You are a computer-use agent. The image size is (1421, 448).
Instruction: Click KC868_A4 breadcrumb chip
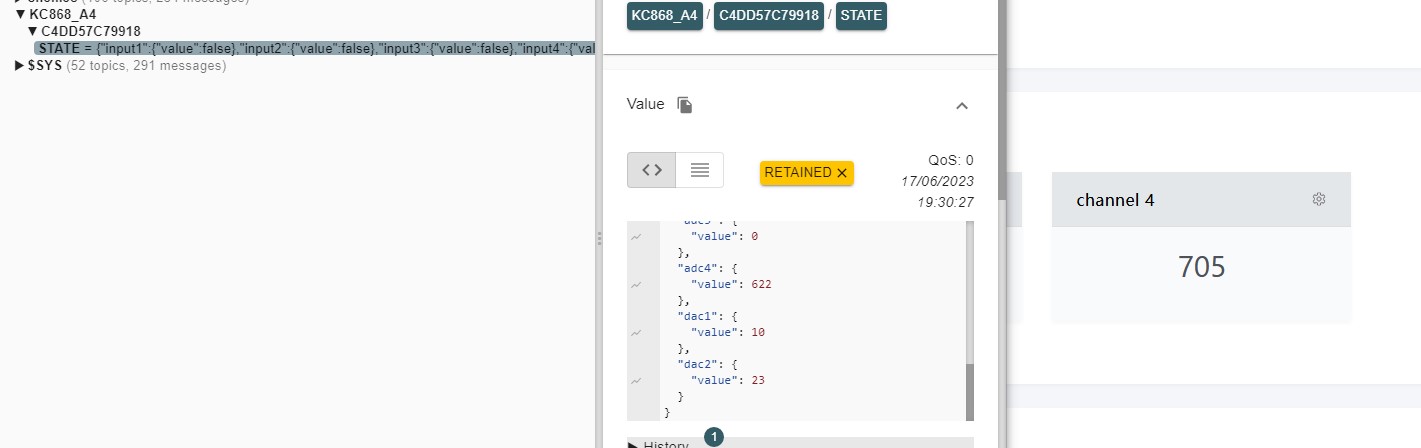(664, 16)
